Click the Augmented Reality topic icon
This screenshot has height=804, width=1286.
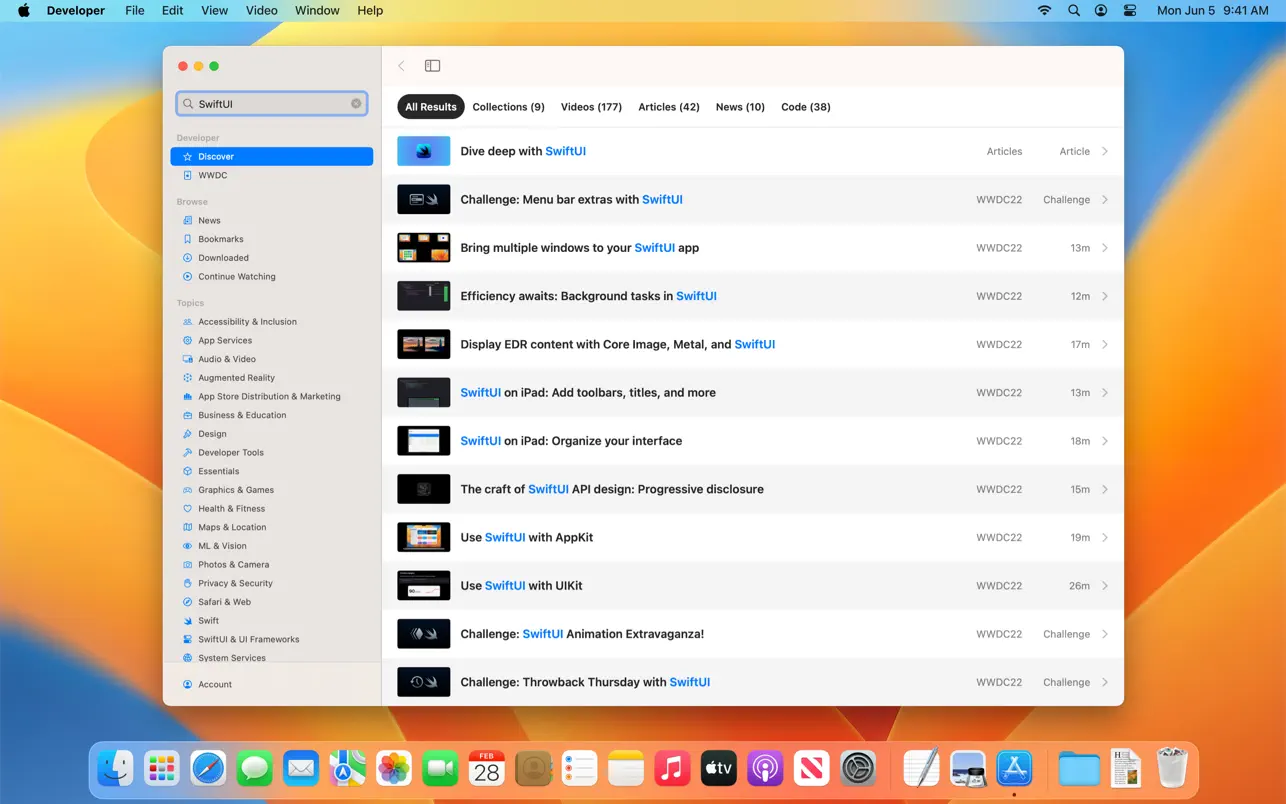pos(187,378)
